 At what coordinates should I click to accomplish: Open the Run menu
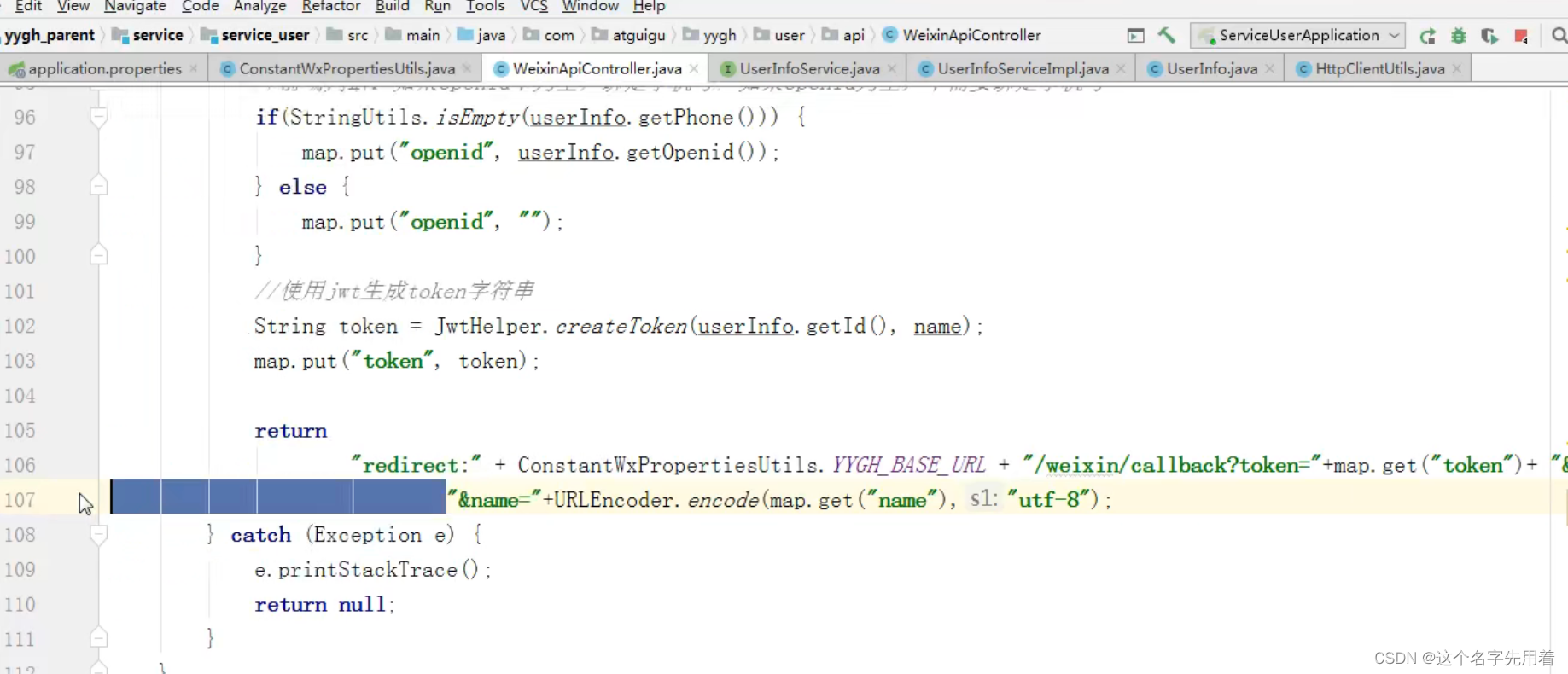437,6
